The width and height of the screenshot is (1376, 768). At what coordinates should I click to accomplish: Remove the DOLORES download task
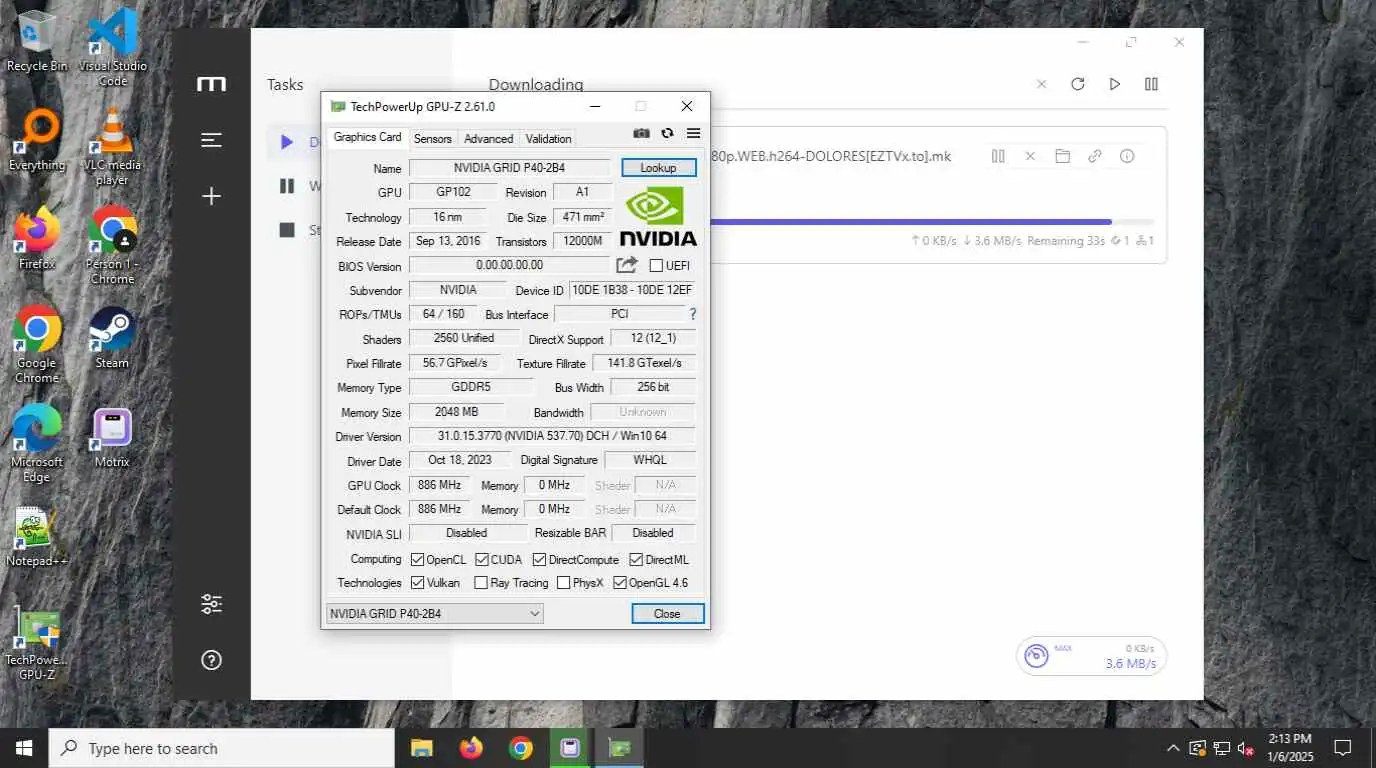click(1030, 156)
